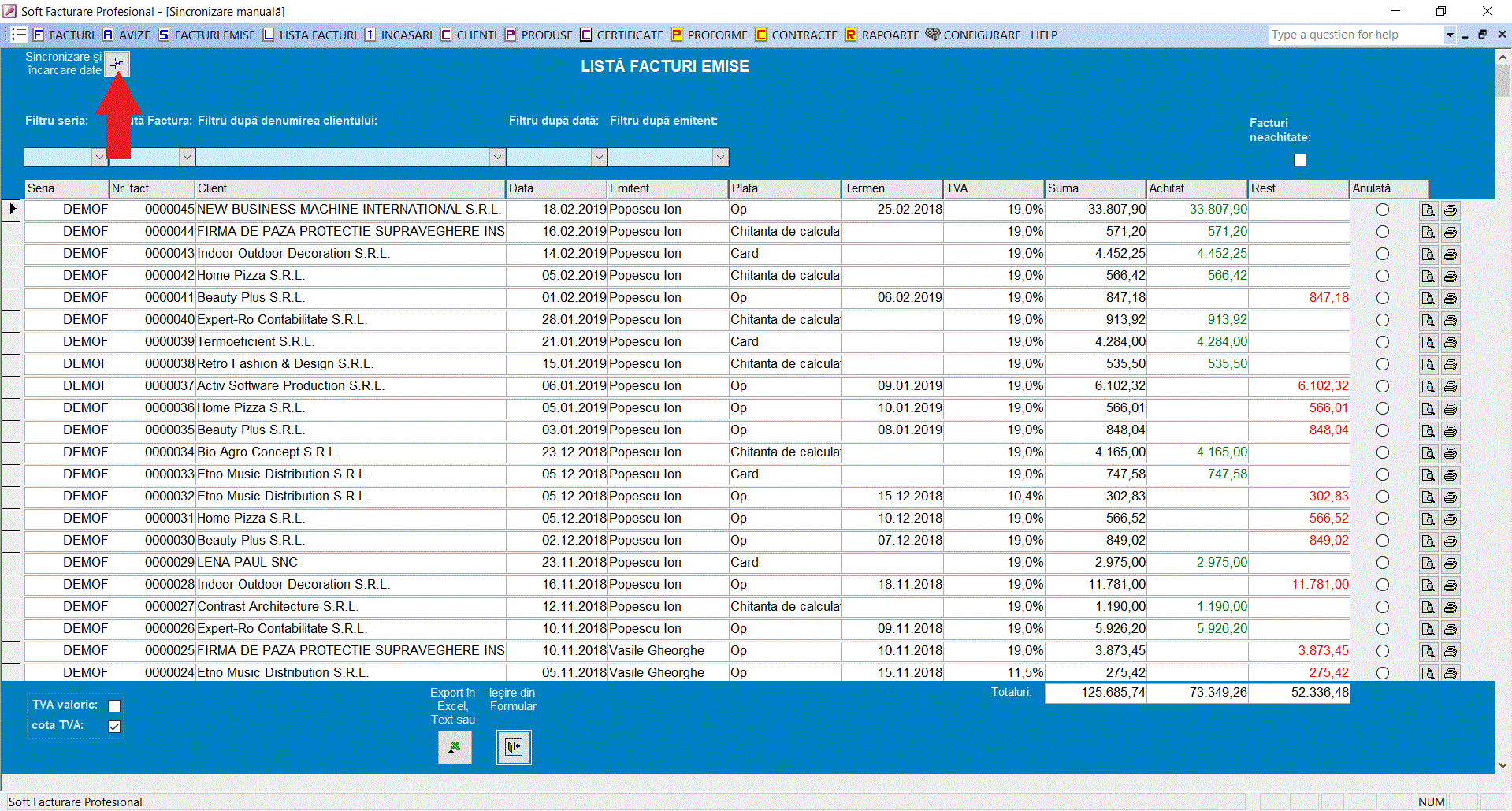
Task: Preview invoice 0000030 document icon
Action: (1428, 541)
